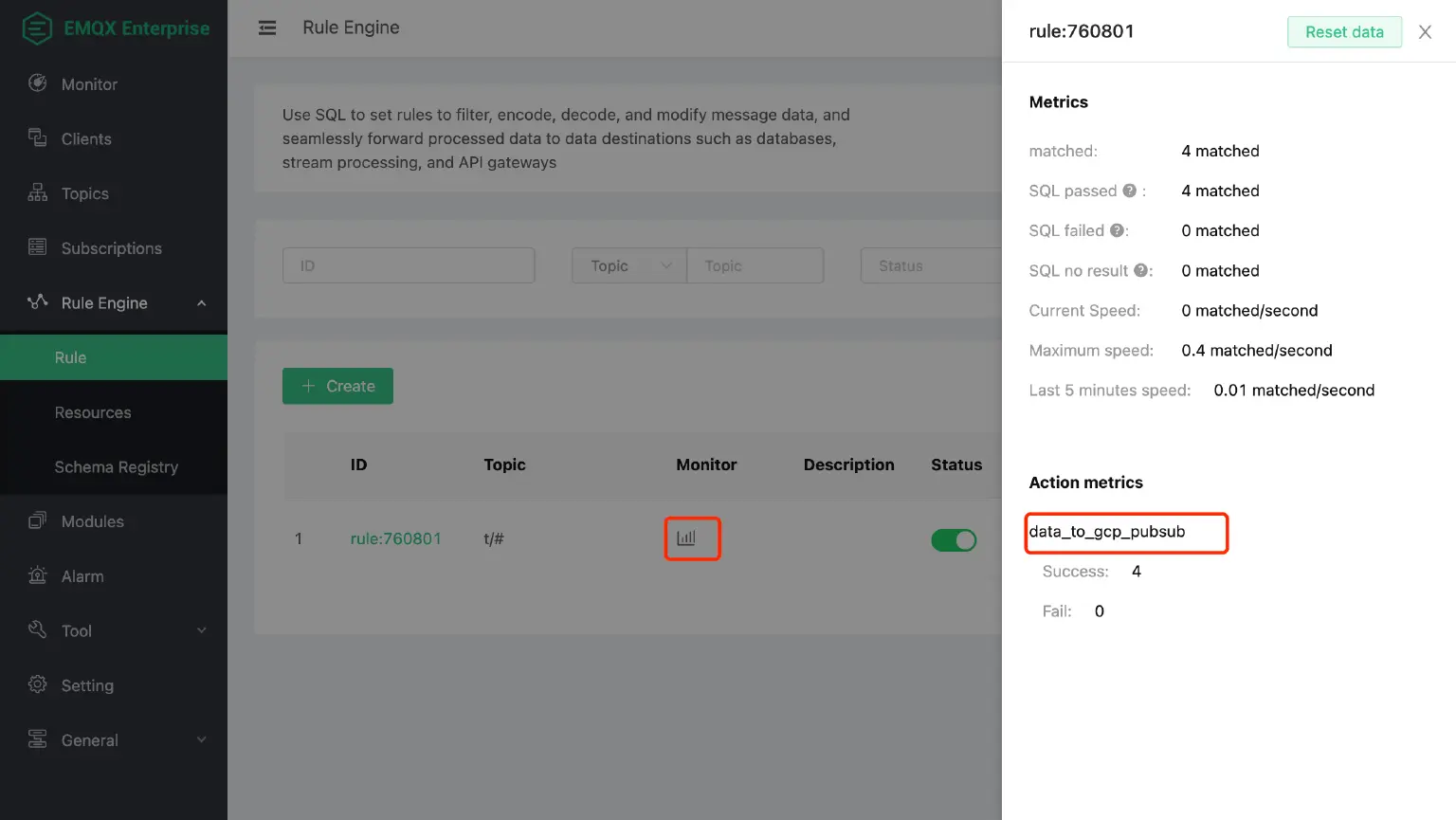Image resolution: width=1456 pixels, height=820 pixels.
Task: Select Resources under Rule Engine
Action: pos(93,412)
